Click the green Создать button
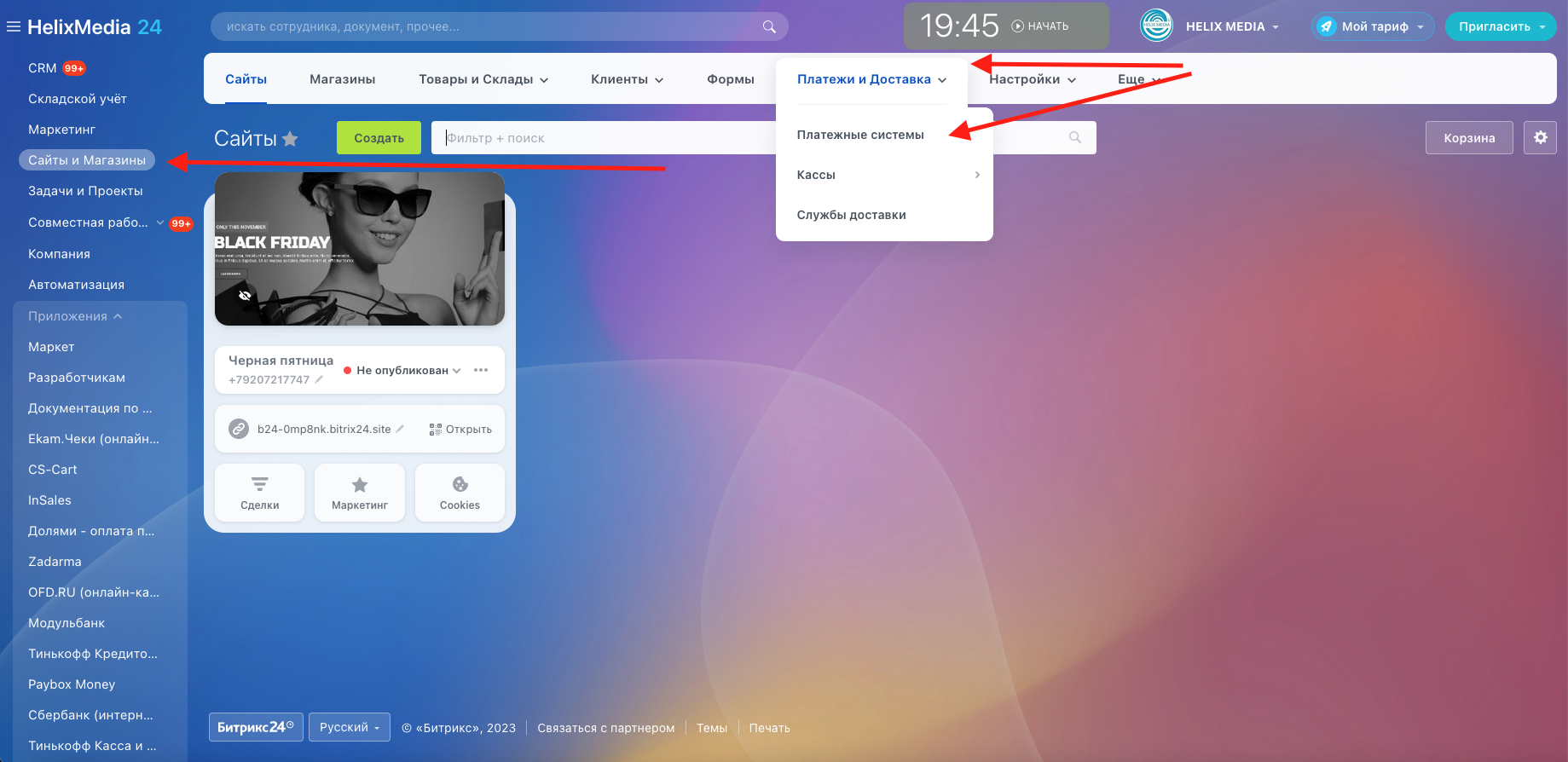The image size is (1568, 762). [x=379, y=137]
